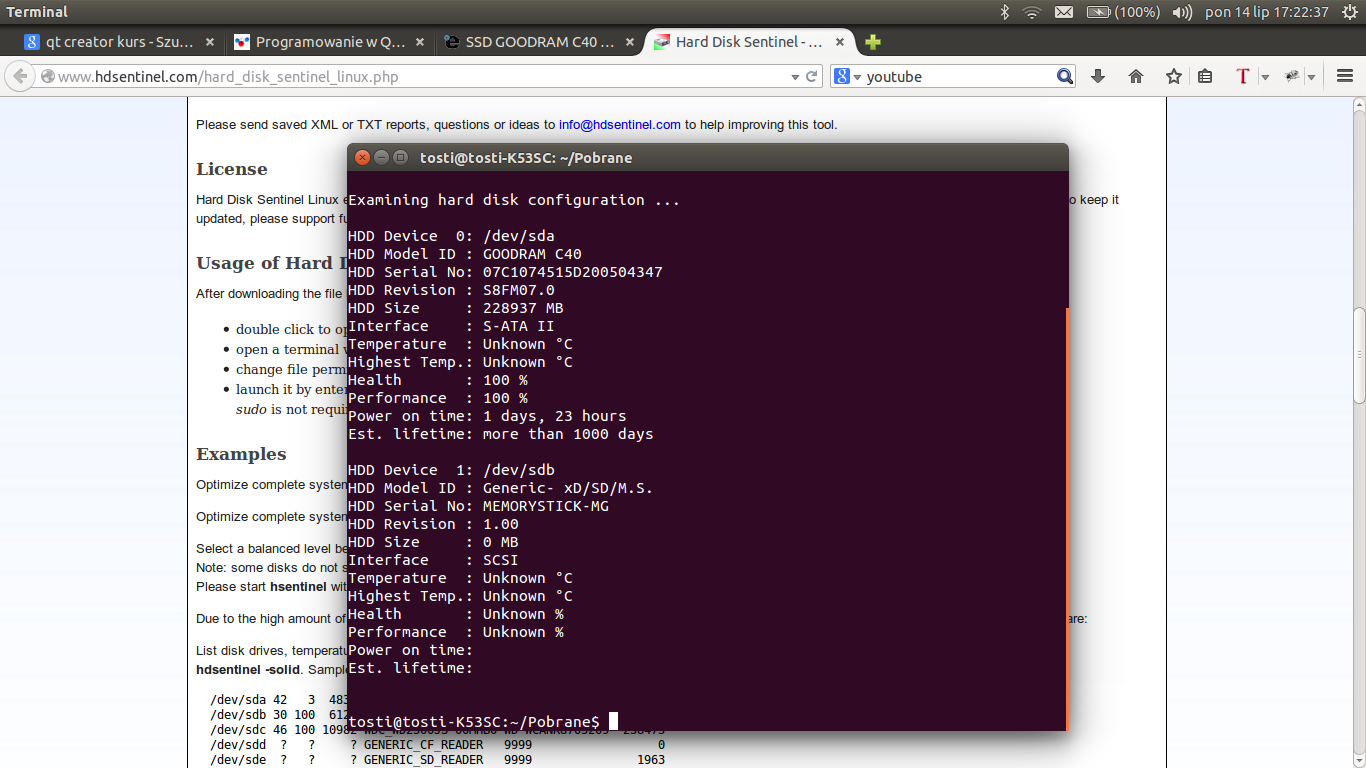Click the Google search engine icon
This screenshot has height=768, width=1366.
pyautogui.click(x=842, y=76)
